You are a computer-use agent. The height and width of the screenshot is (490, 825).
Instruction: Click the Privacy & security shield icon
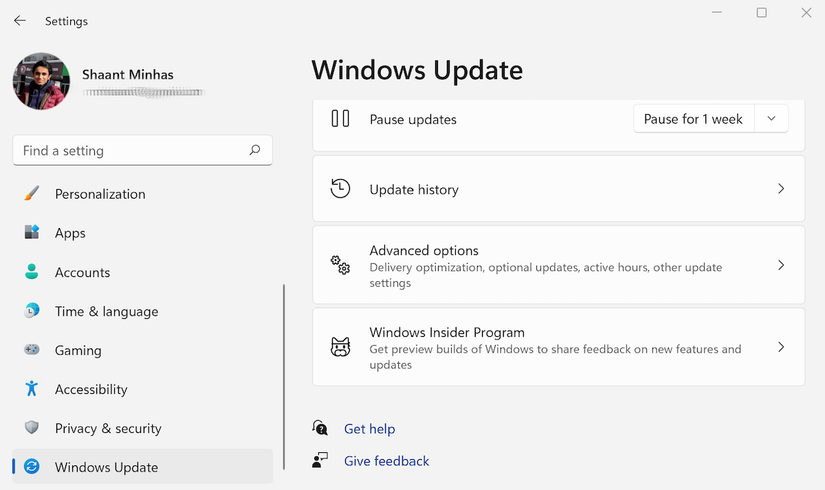[x=32, y=427]
